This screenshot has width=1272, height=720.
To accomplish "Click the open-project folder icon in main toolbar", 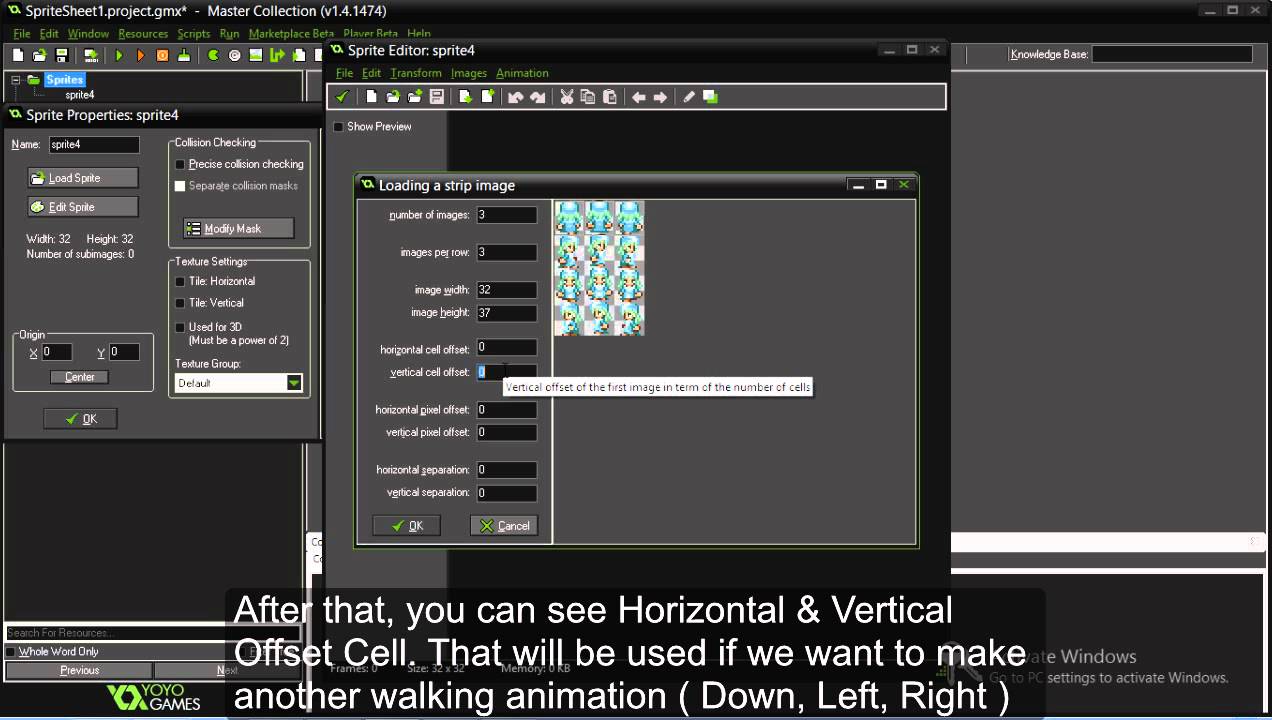I will pyautogui.click(x=40, y=55).
